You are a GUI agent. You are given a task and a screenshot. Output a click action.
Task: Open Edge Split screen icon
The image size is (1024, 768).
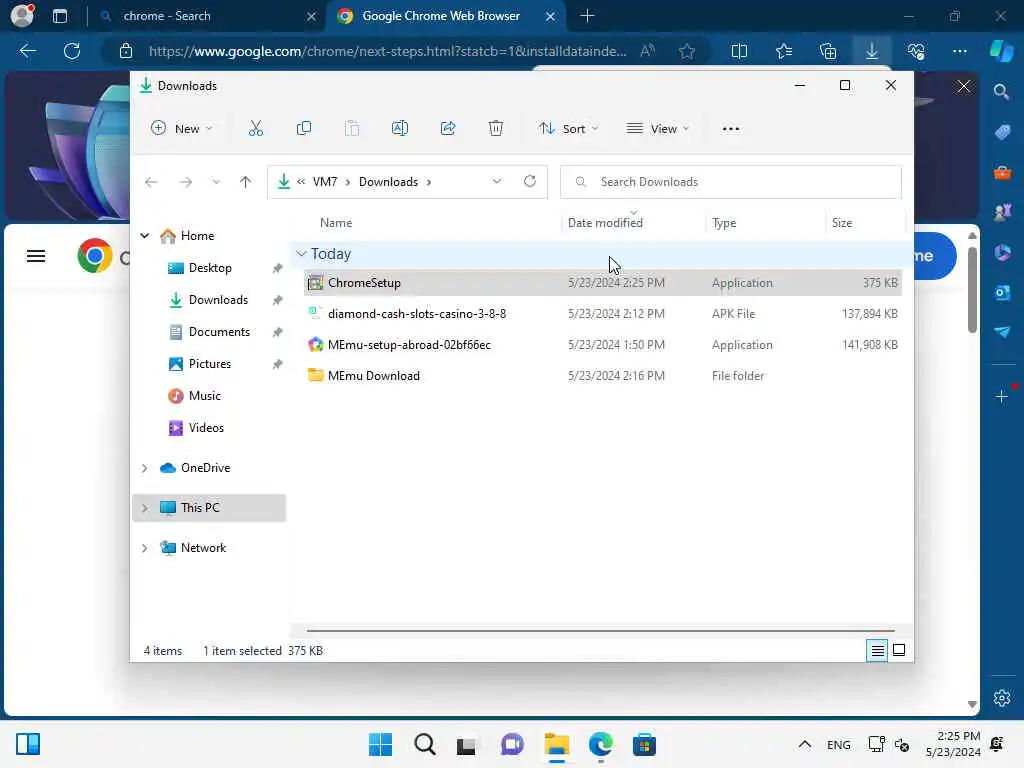[x=739, y=51]
